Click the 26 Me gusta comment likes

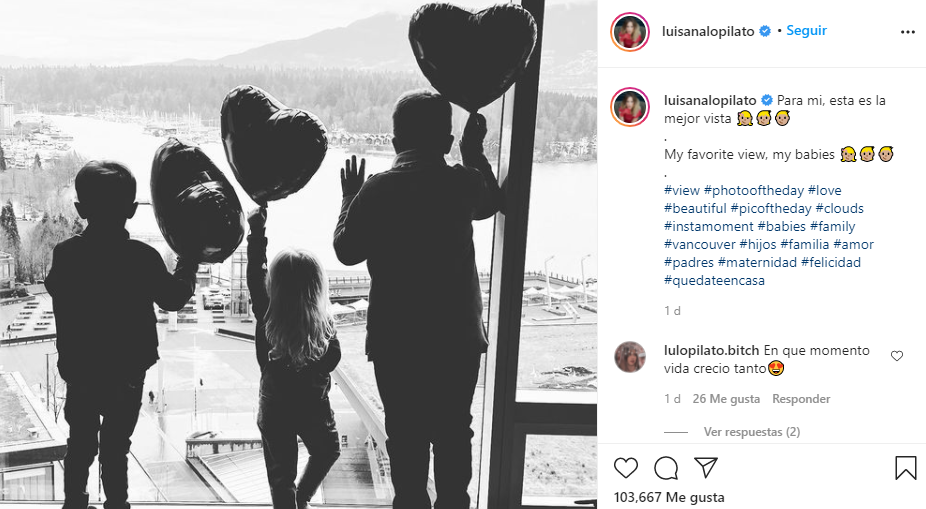pyautogui.click(x=726, y=399)
